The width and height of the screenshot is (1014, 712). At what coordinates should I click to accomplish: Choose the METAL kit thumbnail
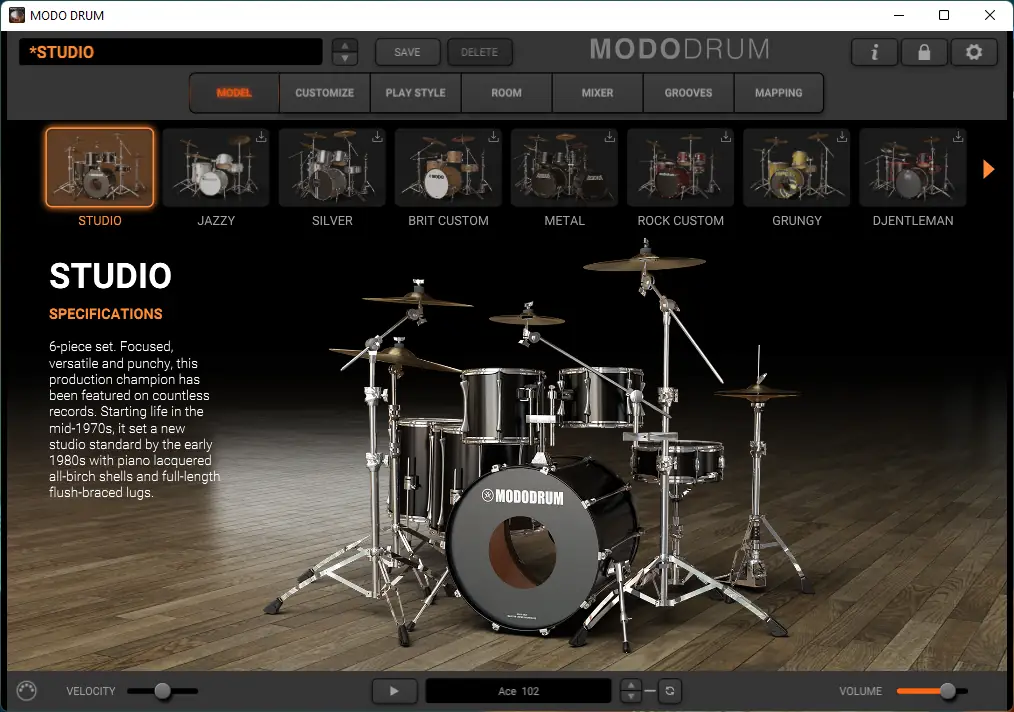coord(565,167)
